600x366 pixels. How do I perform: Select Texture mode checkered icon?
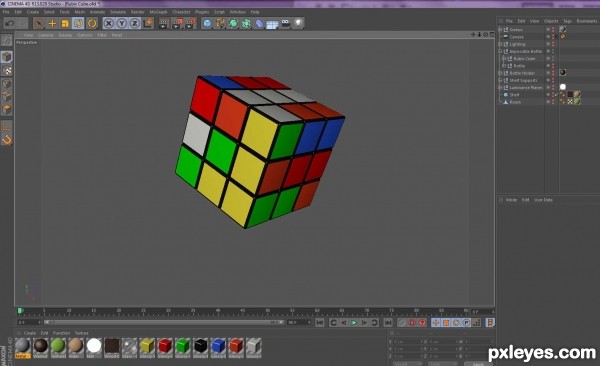7,70
